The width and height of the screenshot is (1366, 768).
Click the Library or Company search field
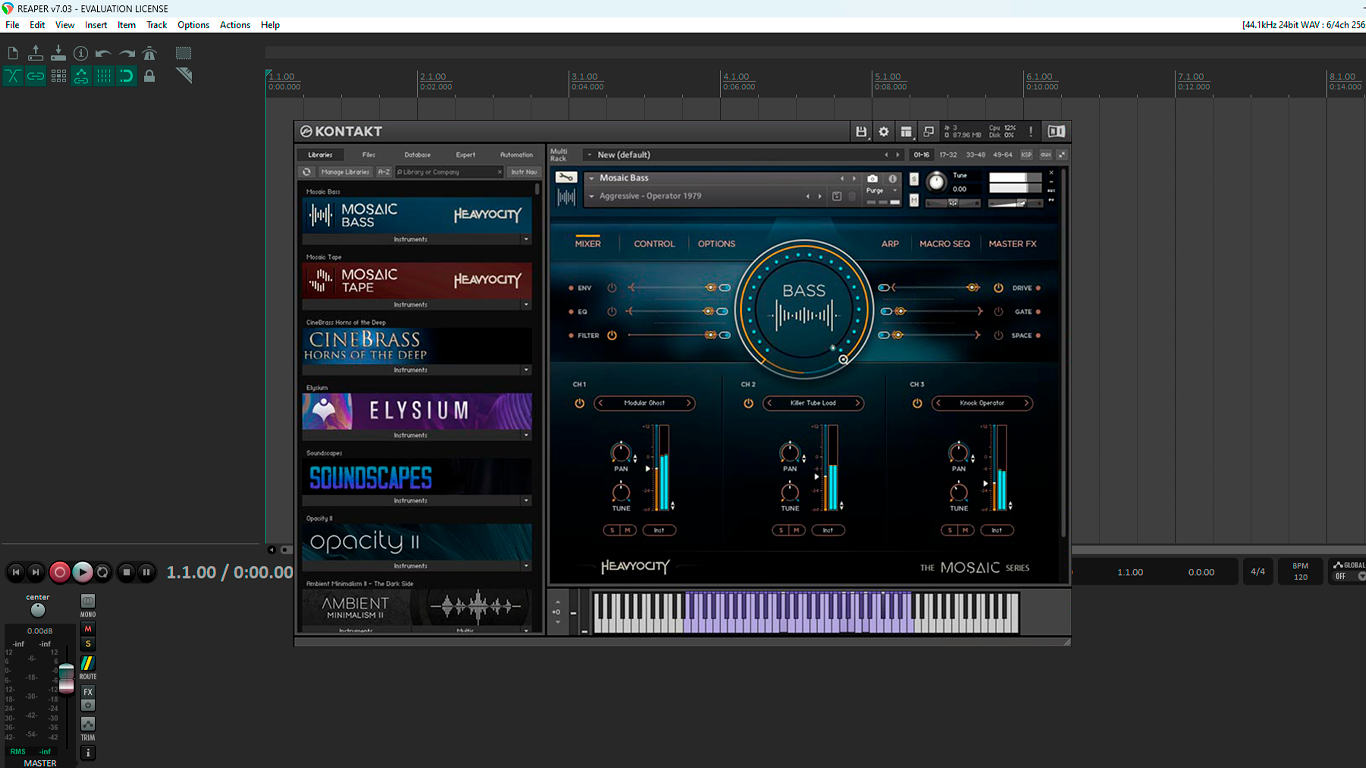coord(449,172)
